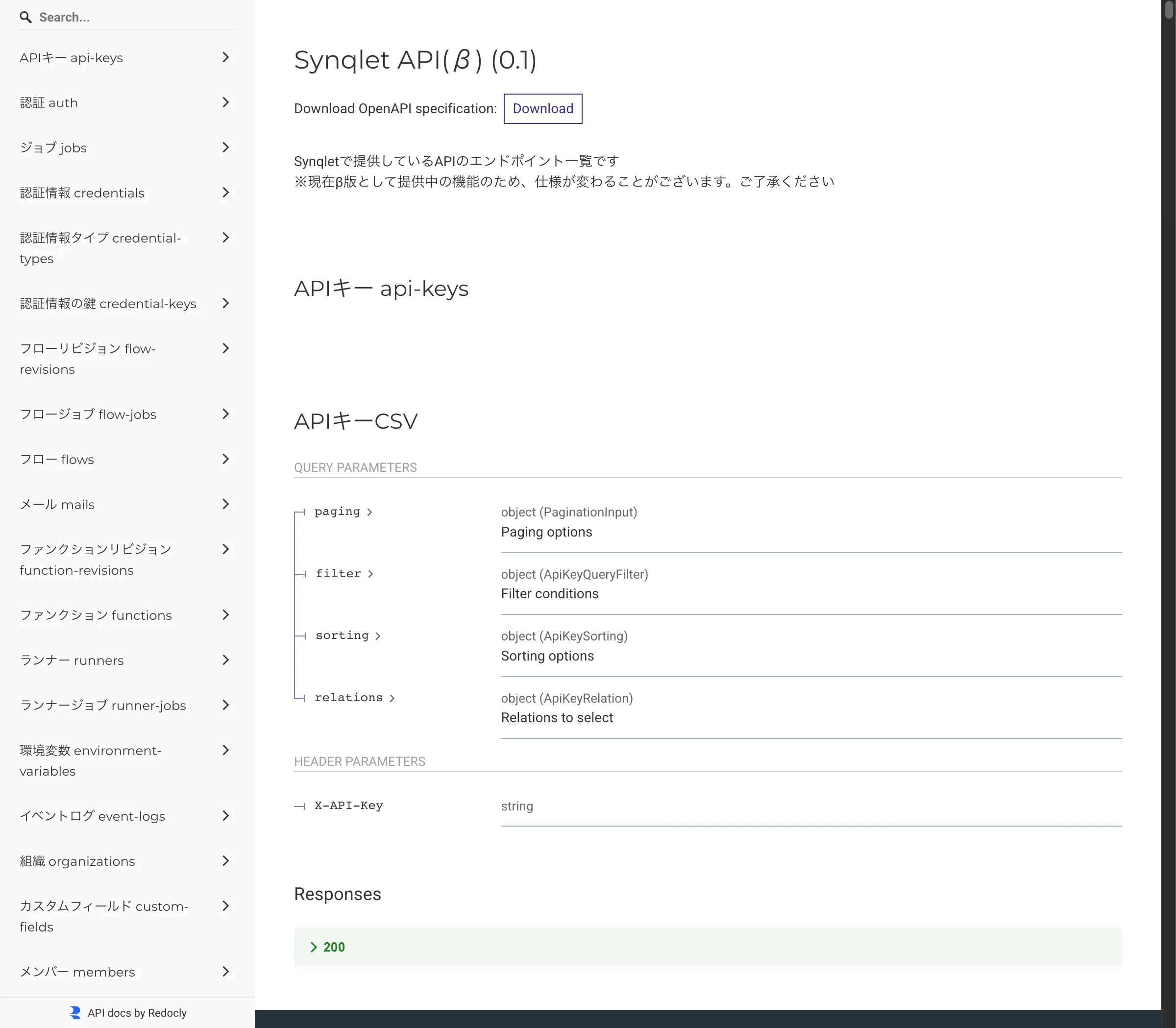Image resolution: width=1176 pixels, height=1028 pixels.
Task: Expand chevron next to ランナー runners
Action: tap(225, 660)
